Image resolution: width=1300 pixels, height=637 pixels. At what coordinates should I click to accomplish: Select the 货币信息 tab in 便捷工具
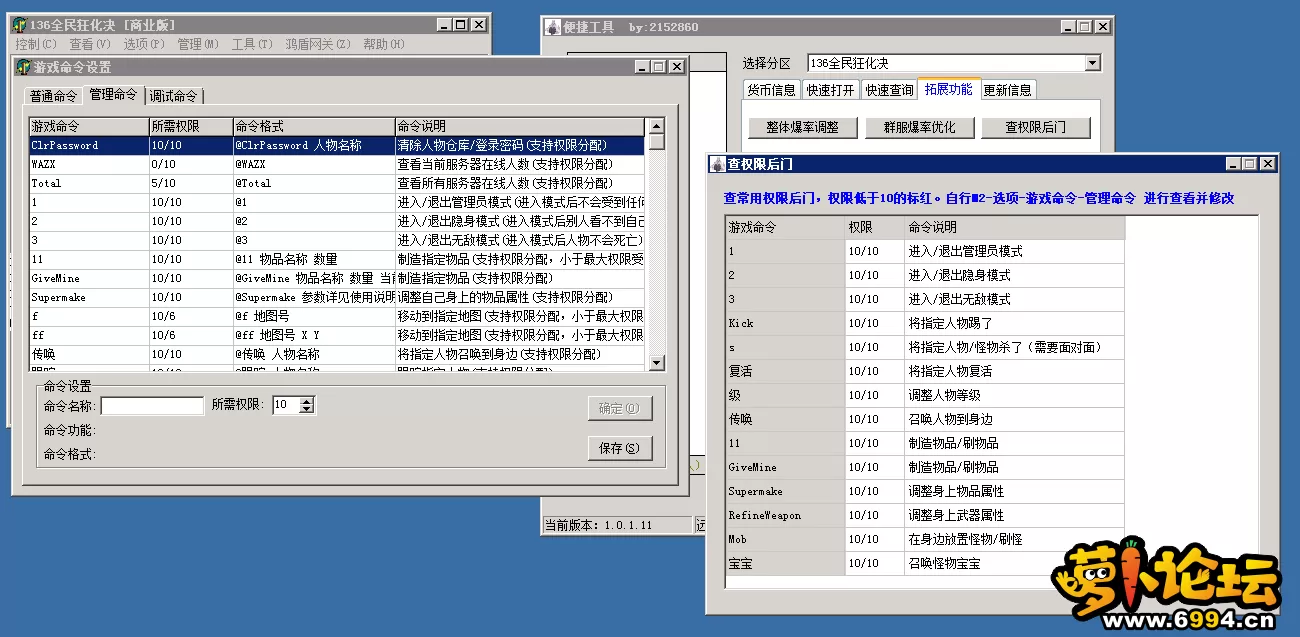point(771,90)
